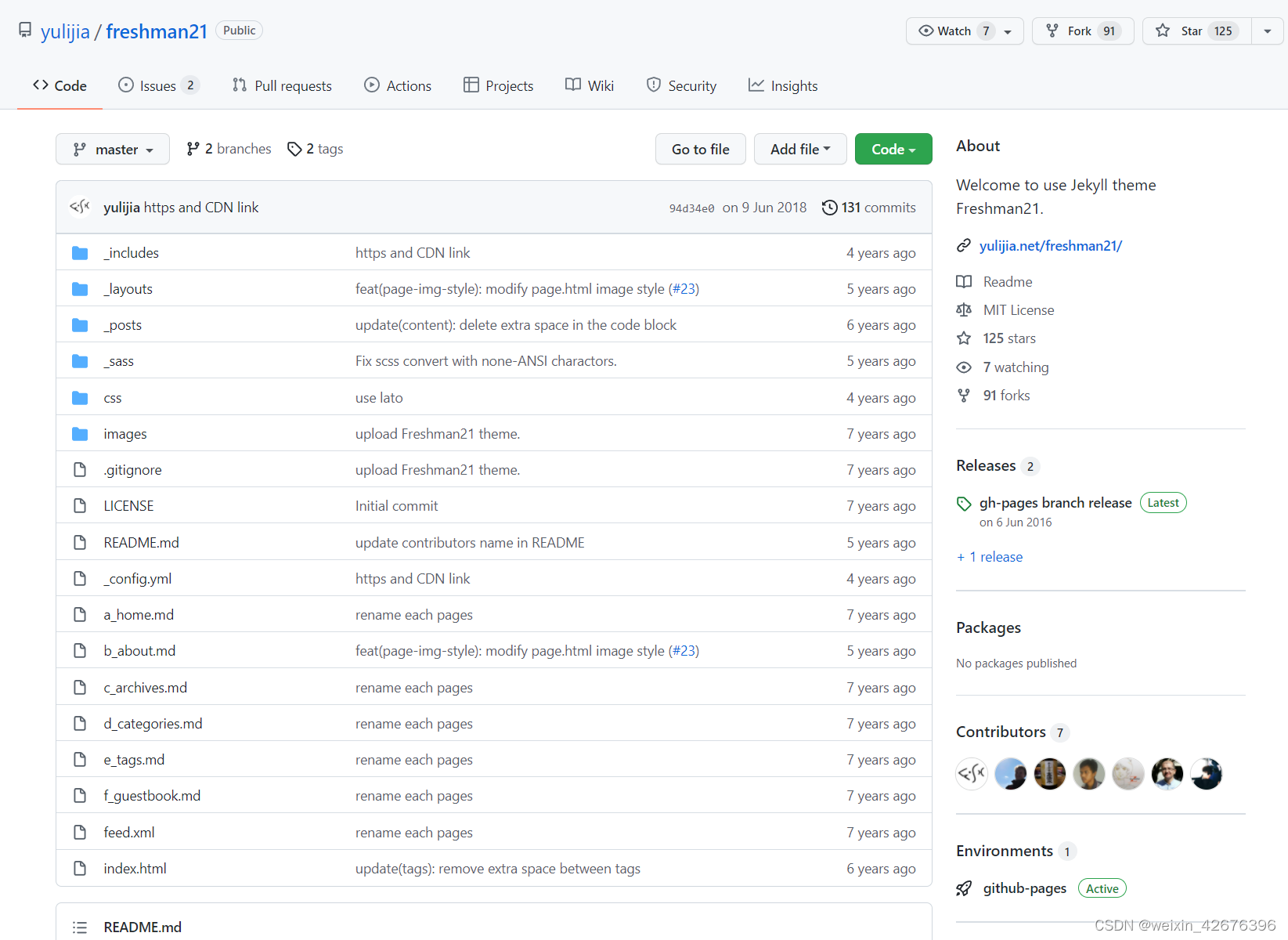Open the Security tab
The image size is (1288, 940).
pyautogui.click(x=681, y=85)
